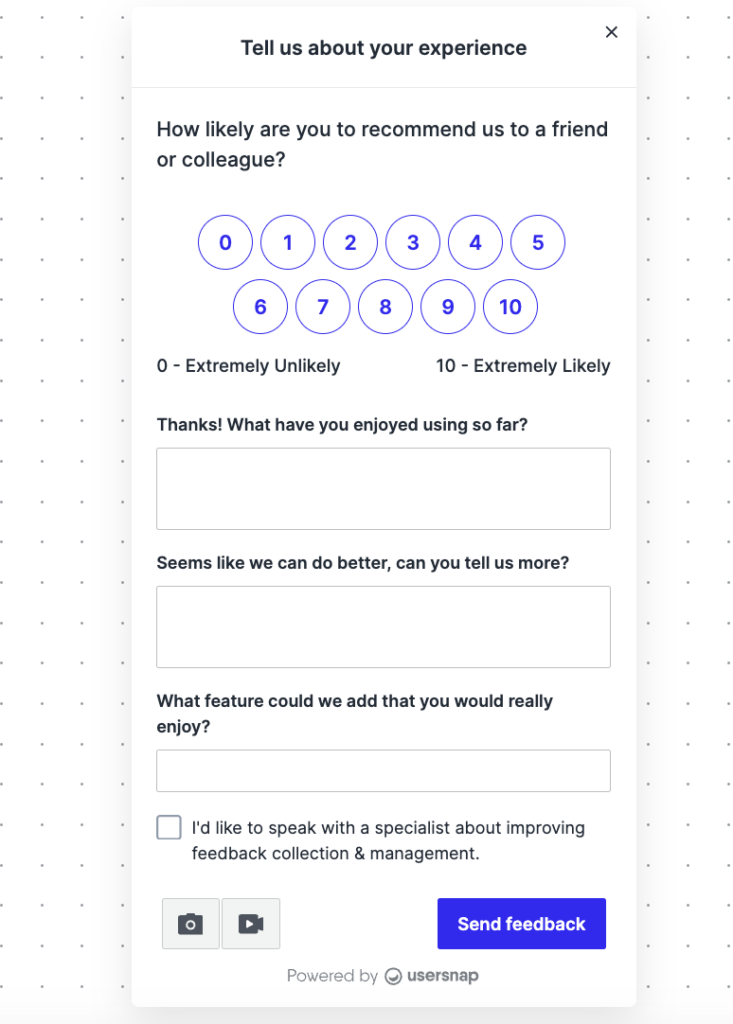Image resolution: width=733 pixels, height=1024 pixels.
Task: Click the can do better text area
Action: coord(383,626)
